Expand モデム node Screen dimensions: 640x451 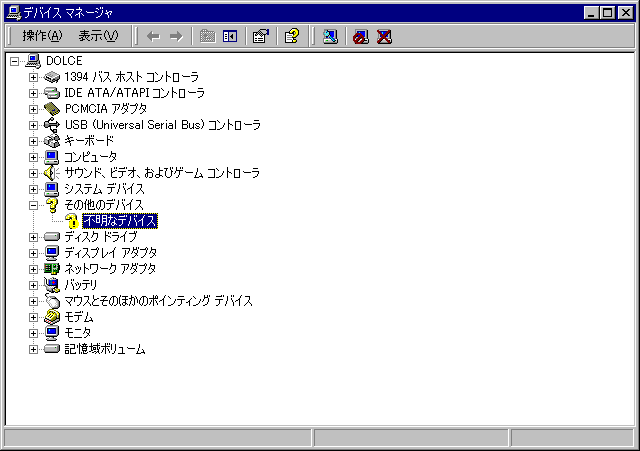click(x=33, y=317)
